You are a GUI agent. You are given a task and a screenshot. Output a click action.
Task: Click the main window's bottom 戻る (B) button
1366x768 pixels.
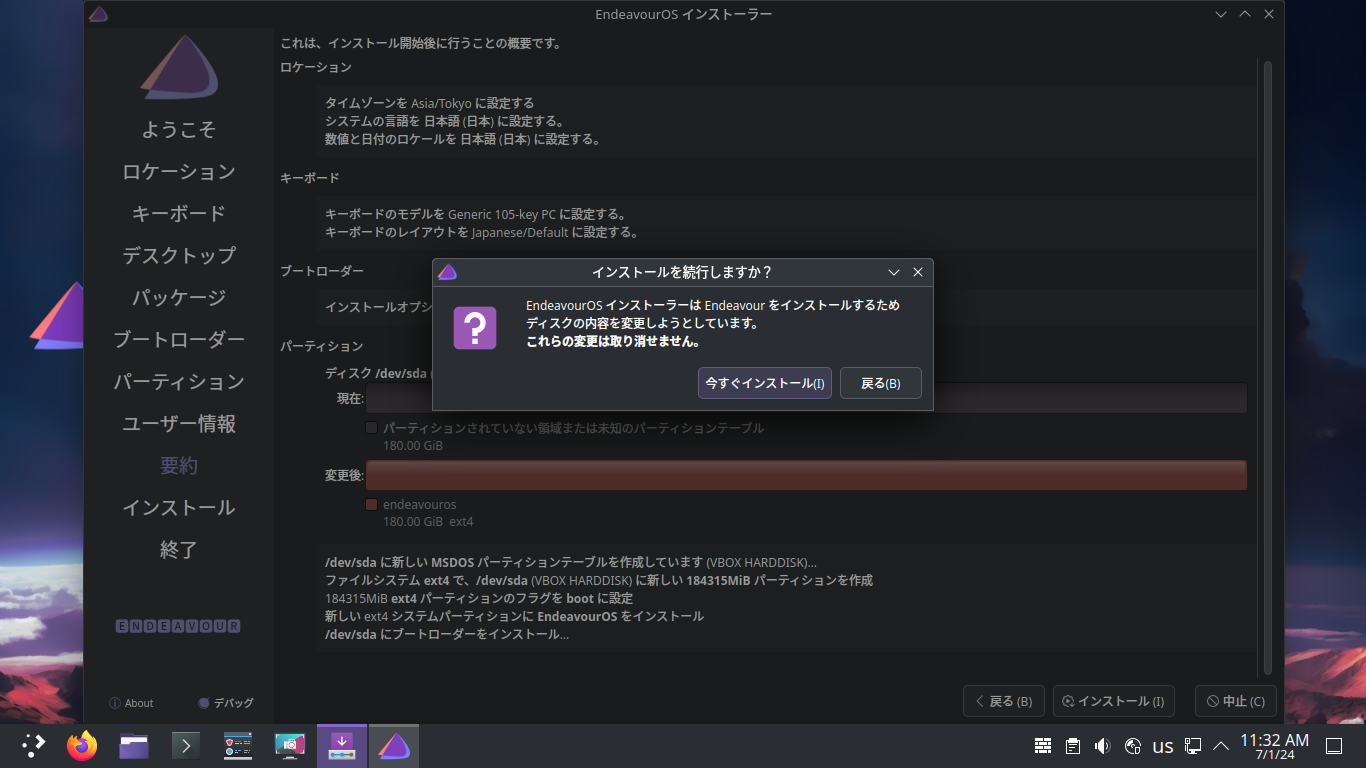click(x=1004, y=701)
